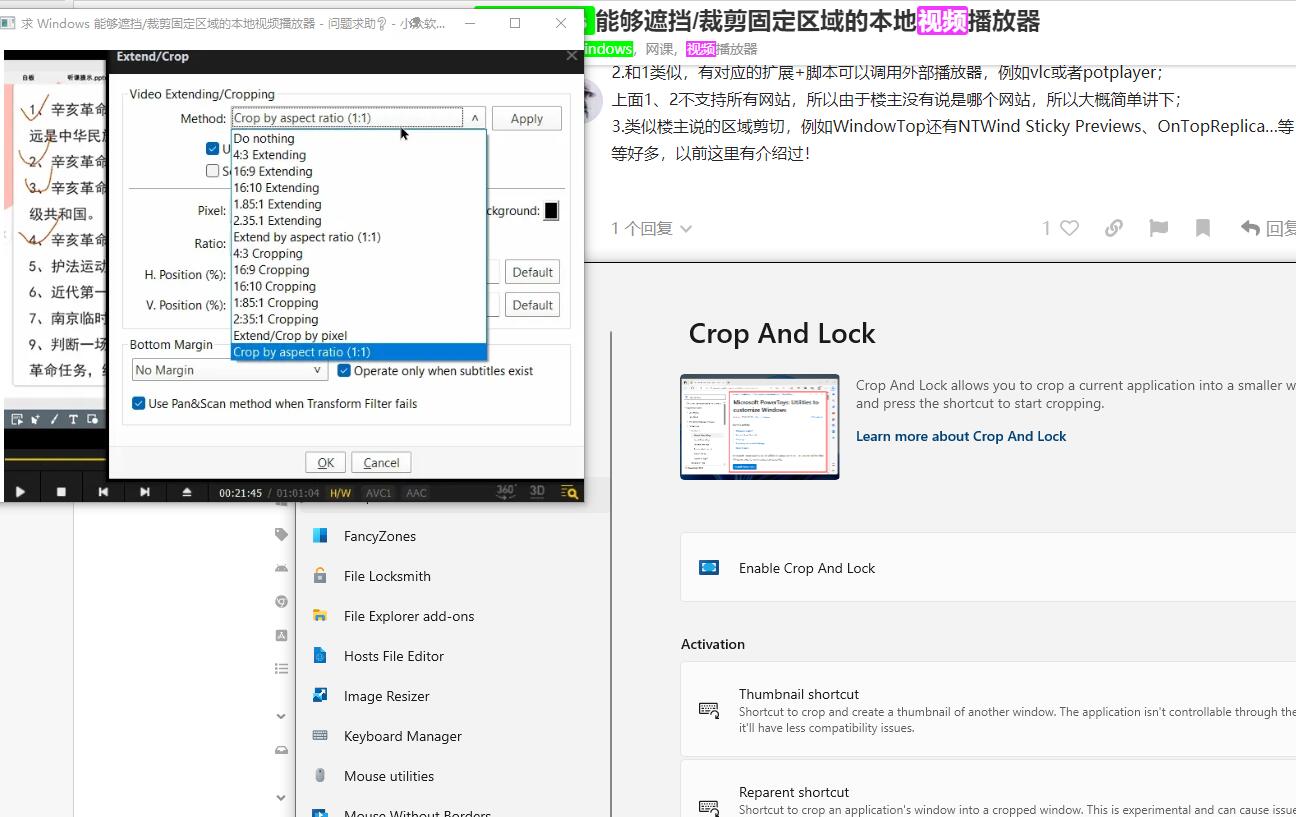Select 'Do nothing' from Method list

click(x=359, y=139)
